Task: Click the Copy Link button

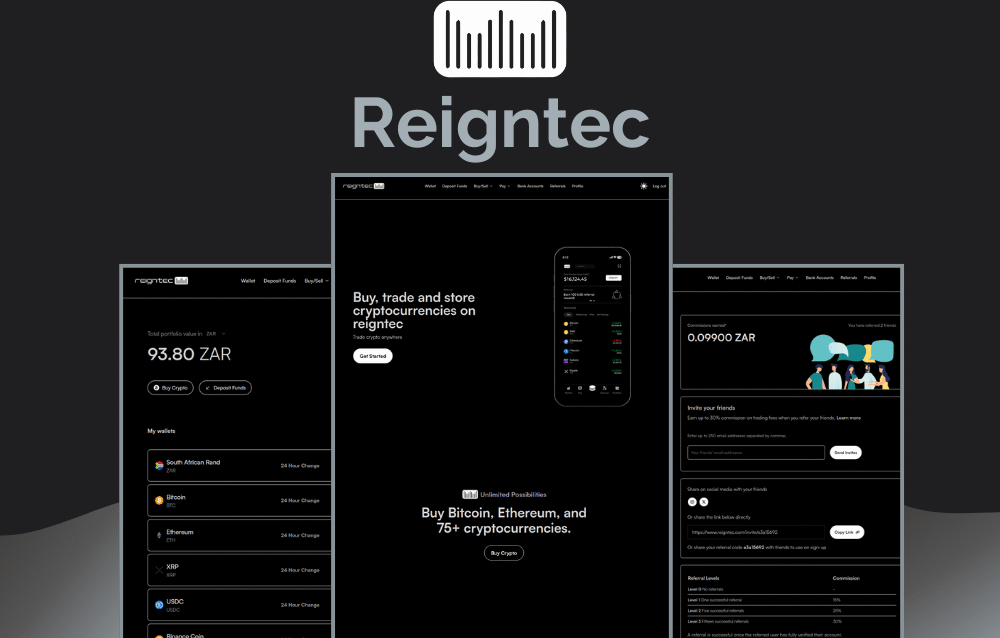Action: pos(846,532)
